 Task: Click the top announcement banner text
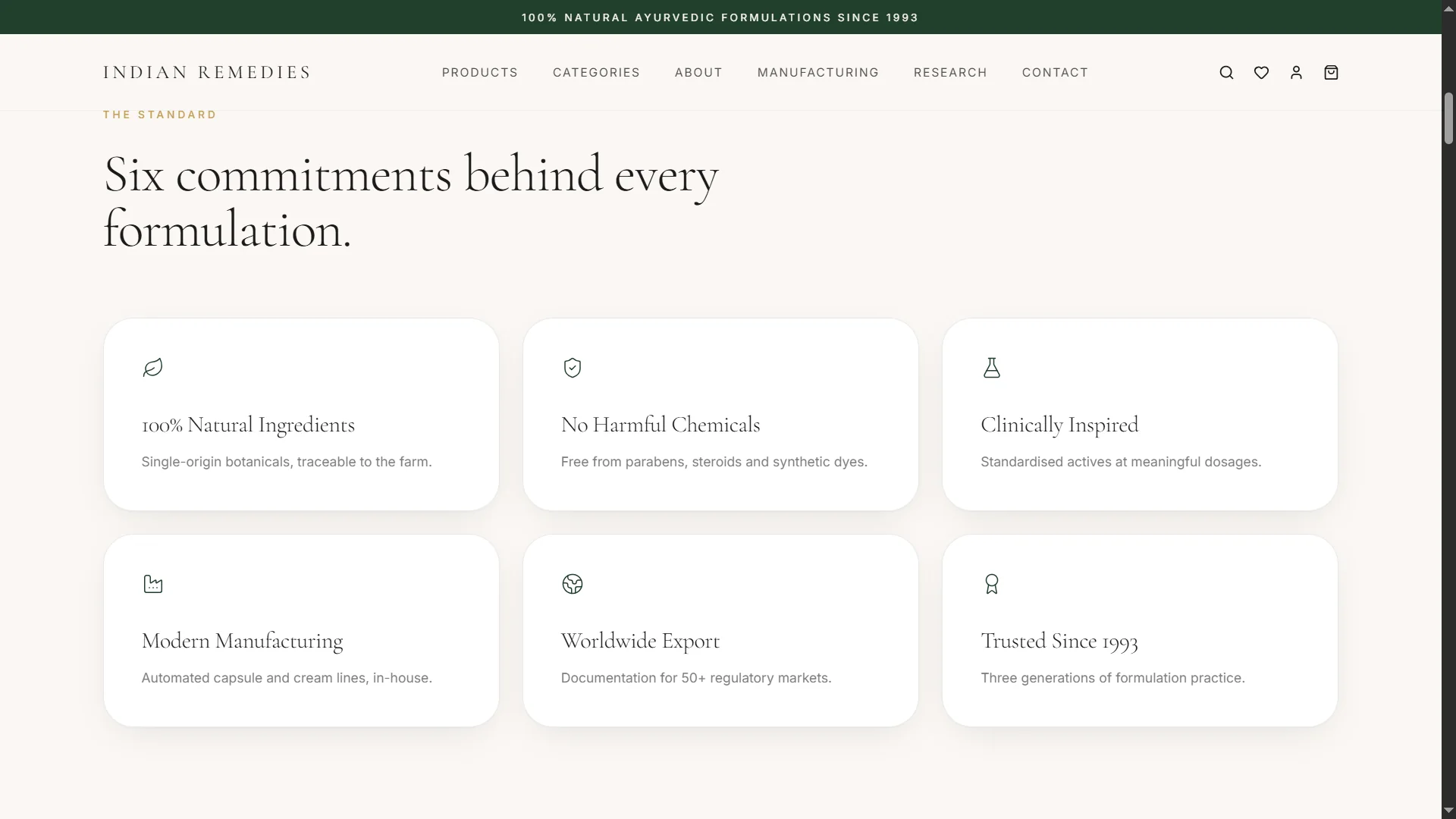pos(720,17)
